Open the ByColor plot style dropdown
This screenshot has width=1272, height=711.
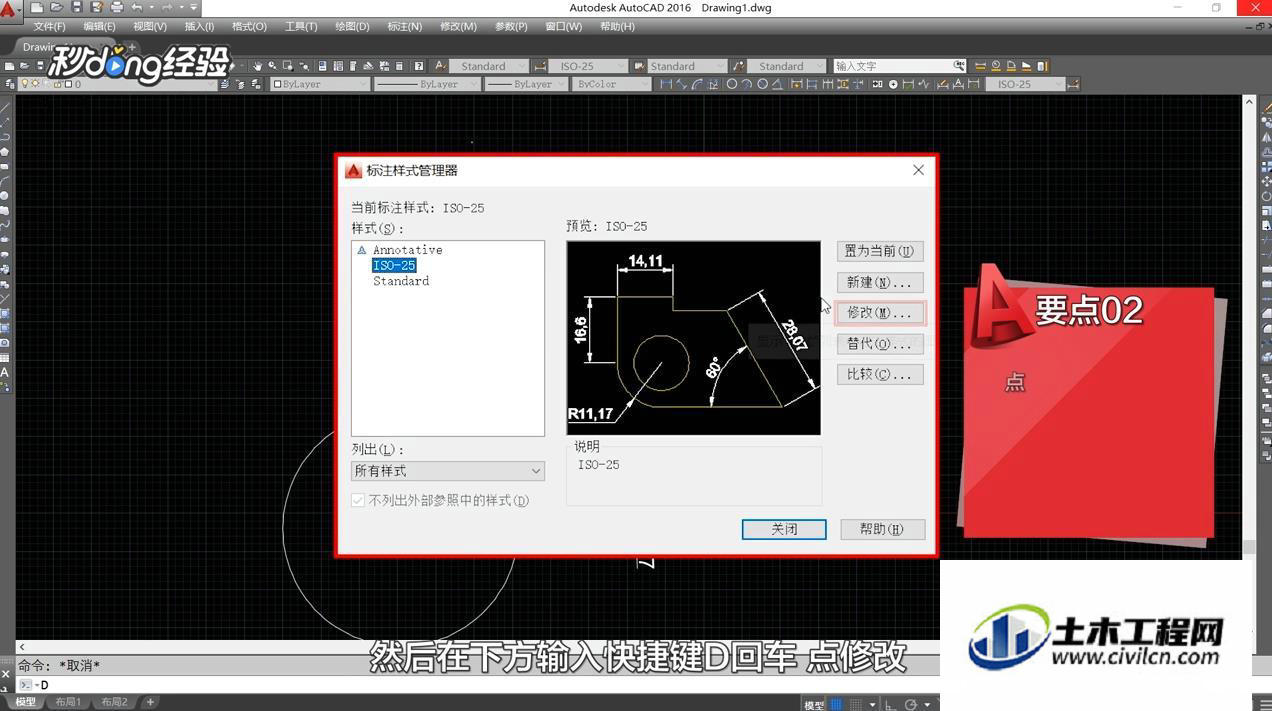point(613,84)
